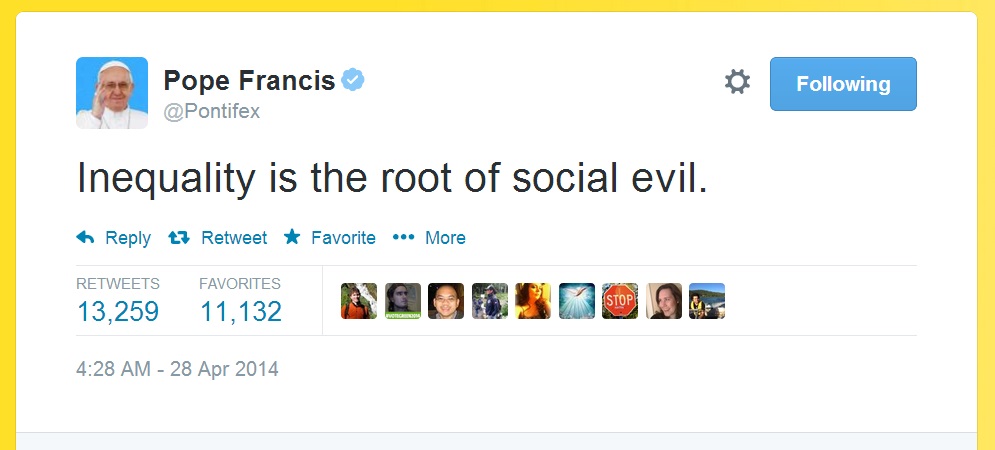The width and height of the screenshot is (995, 450).
Task: Click the STOP sign avatar
Action: [x=620, y=301]
